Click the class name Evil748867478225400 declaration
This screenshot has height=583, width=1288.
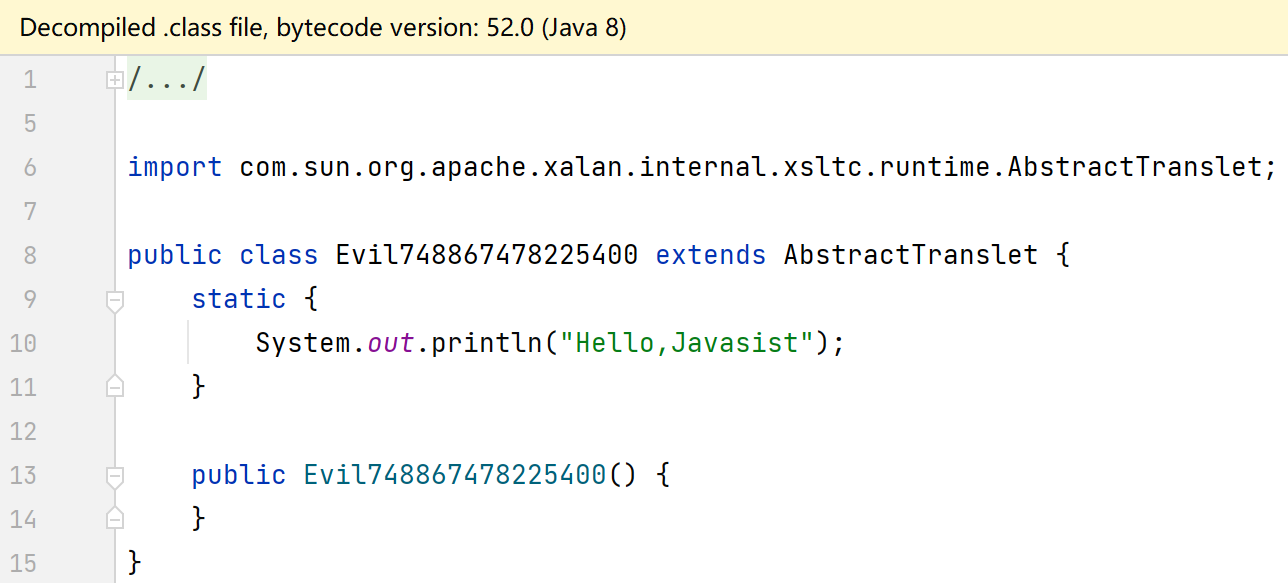coord(486,255)
